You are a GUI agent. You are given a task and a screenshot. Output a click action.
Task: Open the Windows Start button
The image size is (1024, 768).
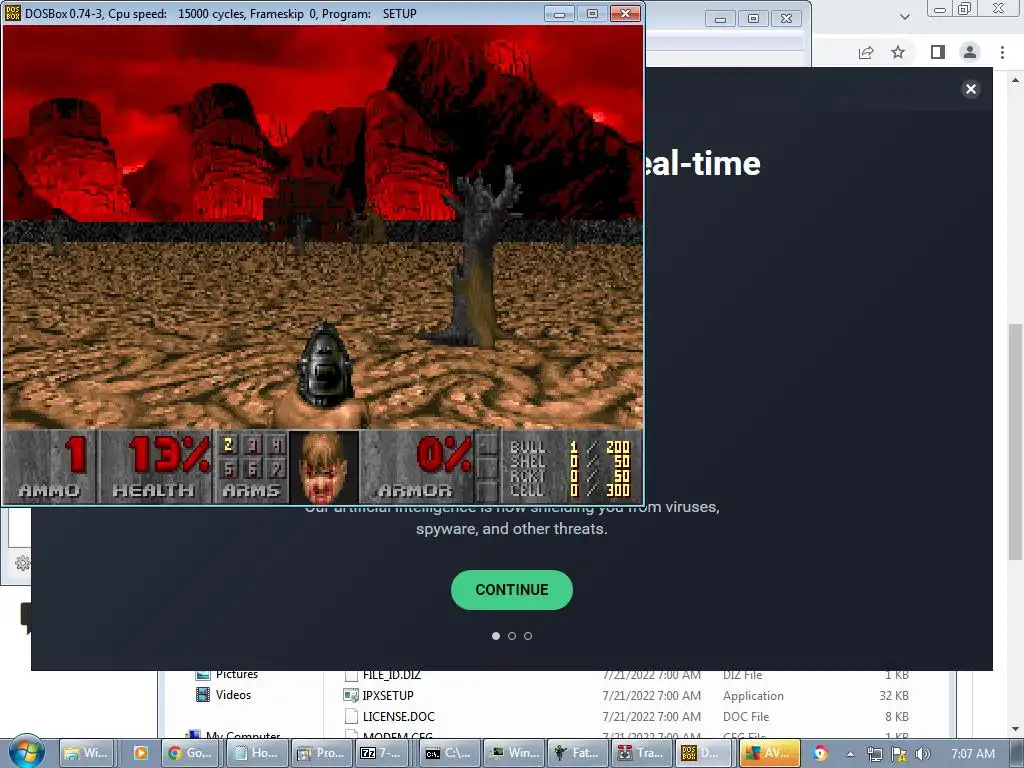(x=27, y=752)
